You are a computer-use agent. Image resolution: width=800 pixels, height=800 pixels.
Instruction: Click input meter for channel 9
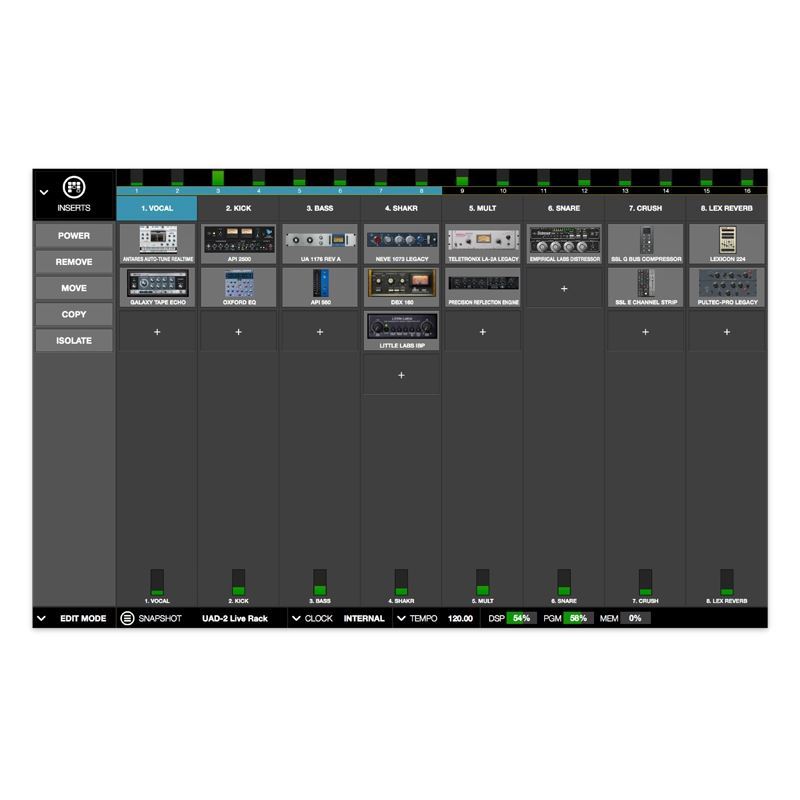(462, 178)
